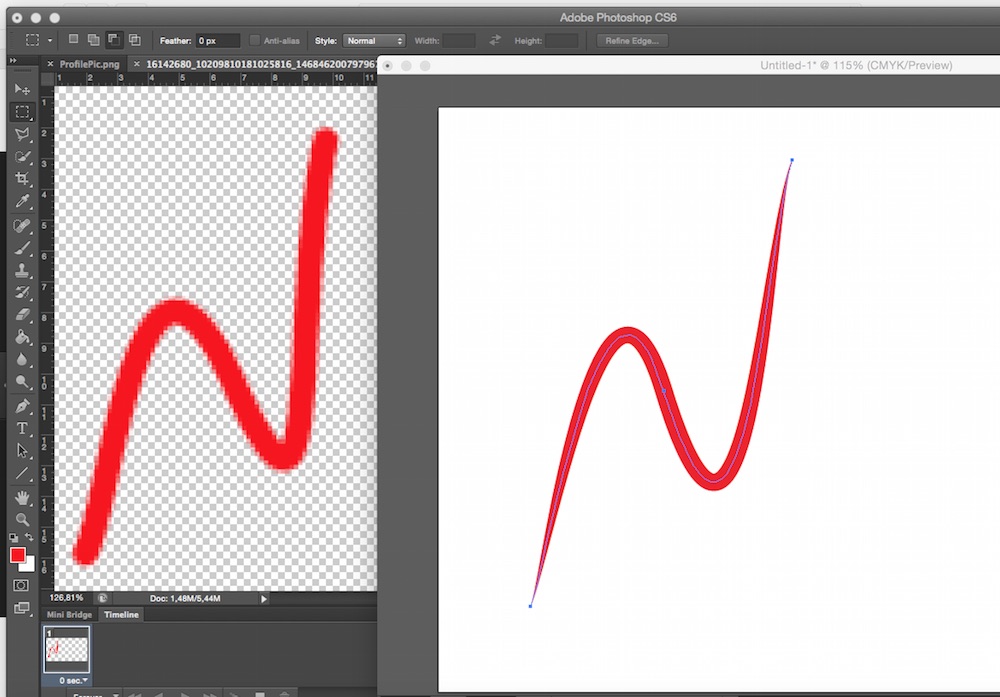Click the Untitled-1* @ 115% window title

coord(856,65)
